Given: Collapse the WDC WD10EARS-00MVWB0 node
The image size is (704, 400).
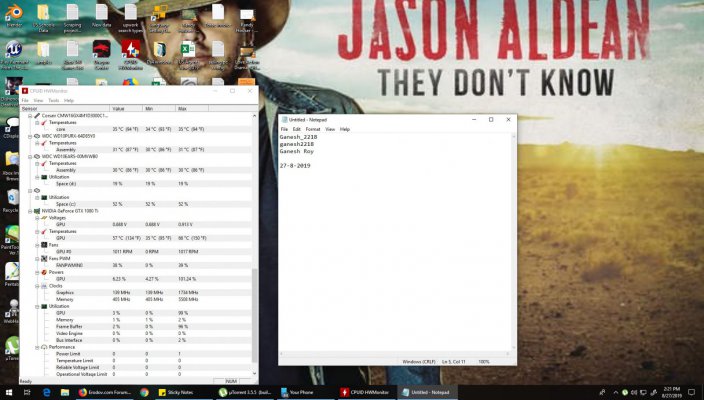Looking at the screenshot, I should [x=30, y=157].
